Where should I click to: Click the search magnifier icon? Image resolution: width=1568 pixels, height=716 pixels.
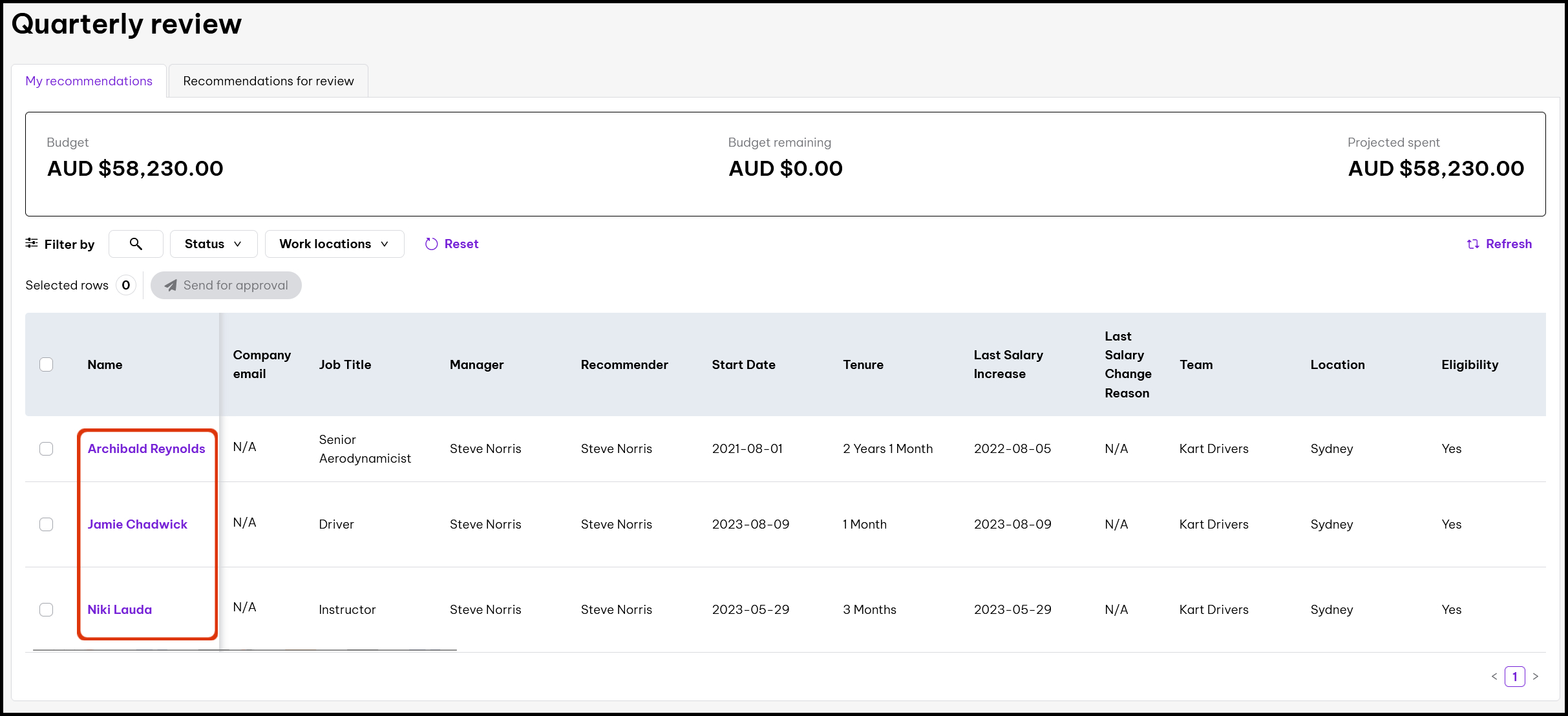(x=136, y=244)
